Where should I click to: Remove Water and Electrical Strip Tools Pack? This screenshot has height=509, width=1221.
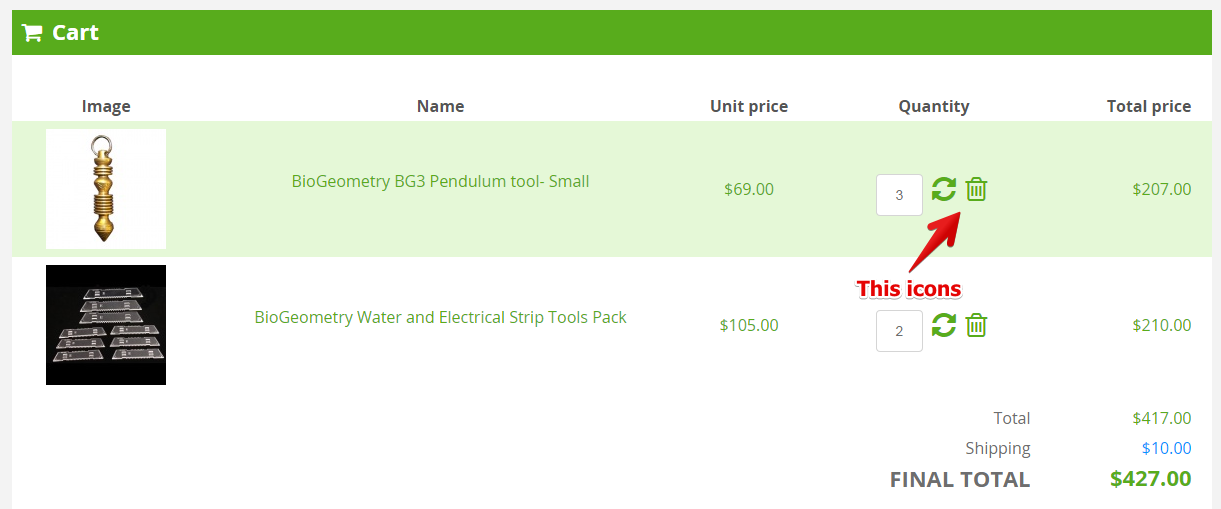tap(977, 325)
